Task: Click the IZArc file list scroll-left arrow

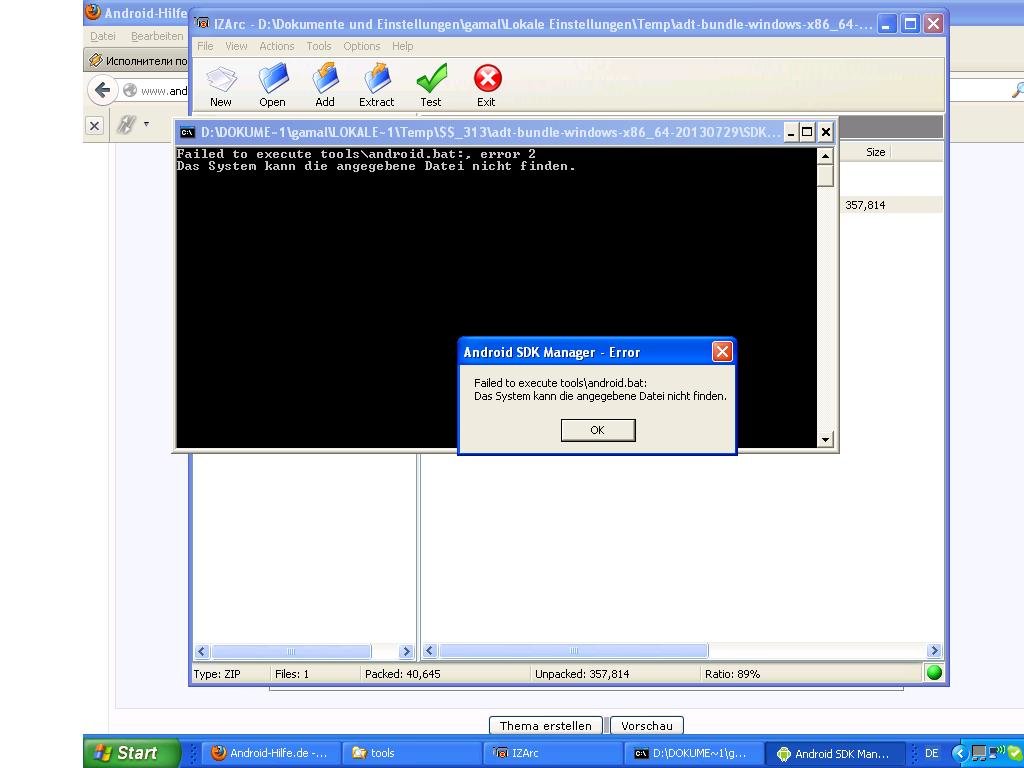Action: [430, 650]
